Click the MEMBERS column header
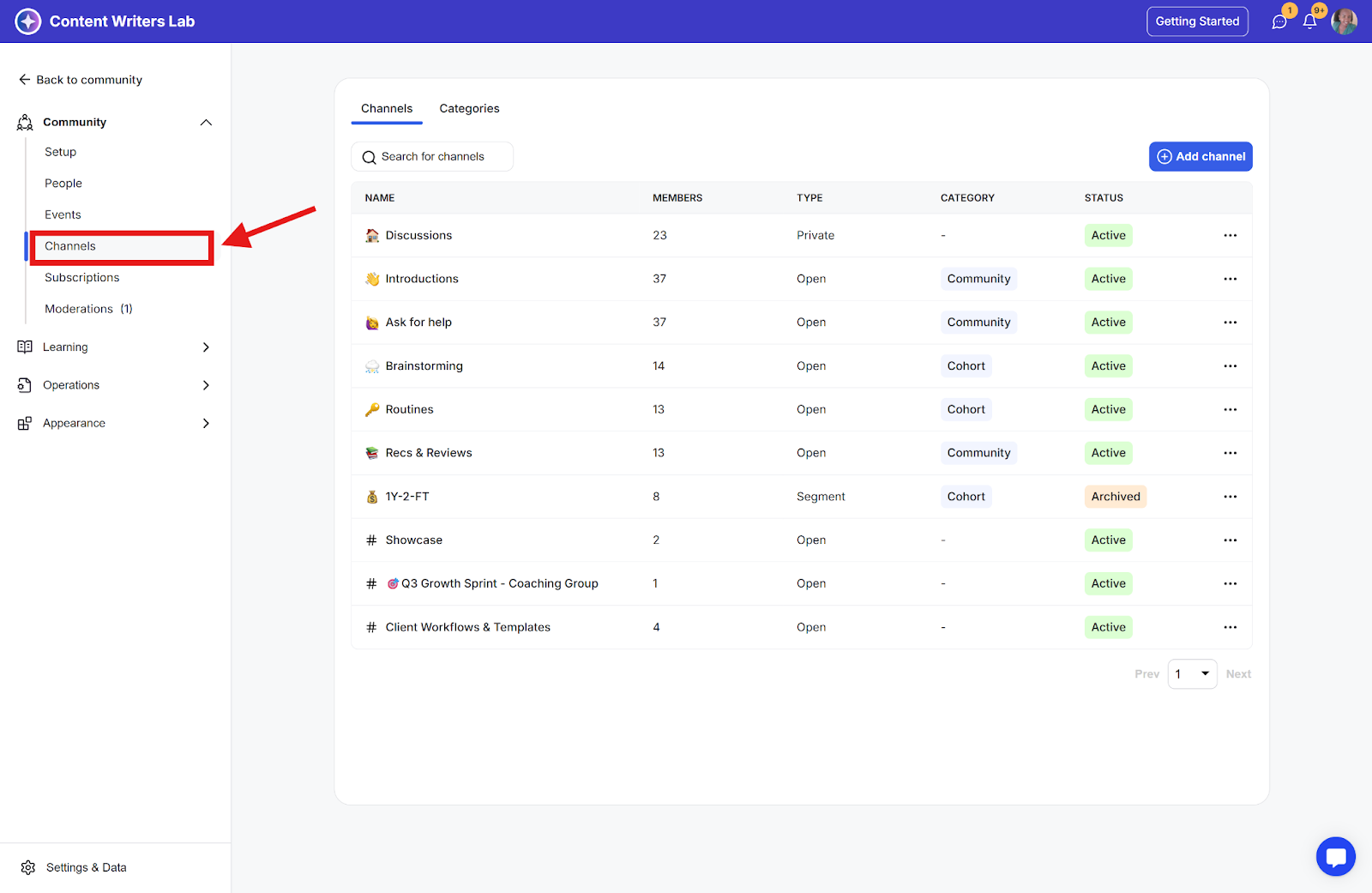Image resolution: width=1372 pixels, height=893 pixels. tap(677, 198)
